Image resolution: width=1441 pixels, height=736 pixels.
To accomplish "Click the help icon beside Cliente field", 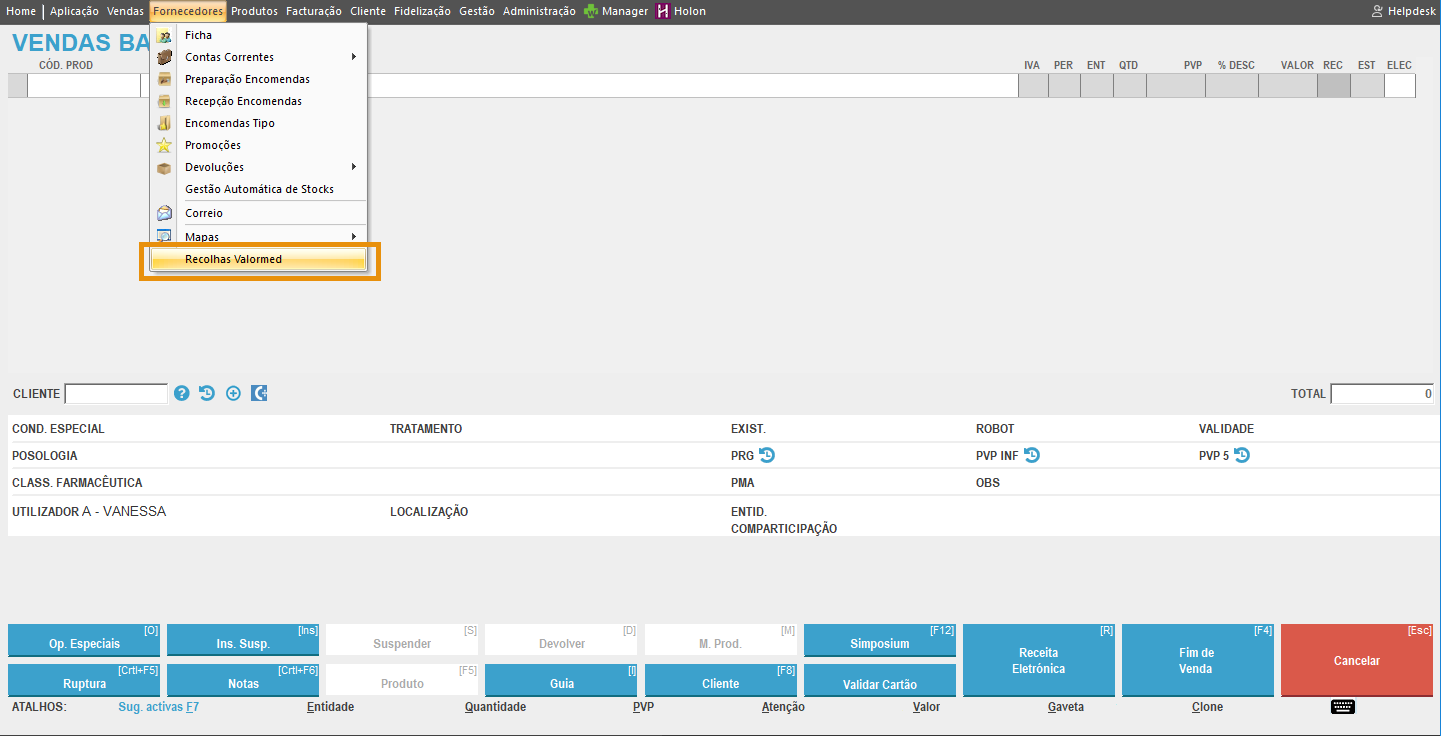I will click(x=182, y=394).
